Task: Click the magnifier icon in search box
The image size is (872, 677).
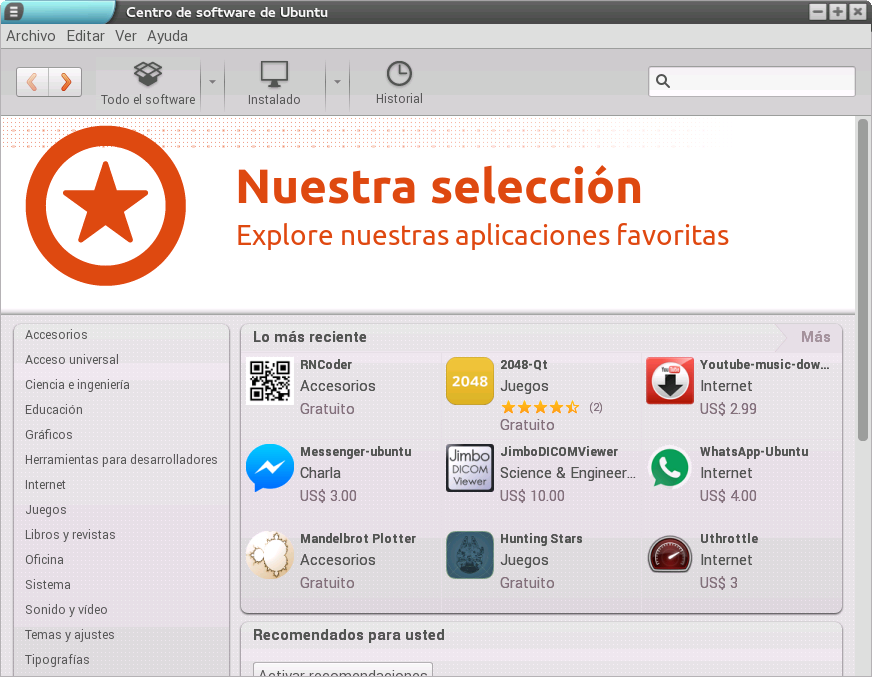Action: click(662, 81)
